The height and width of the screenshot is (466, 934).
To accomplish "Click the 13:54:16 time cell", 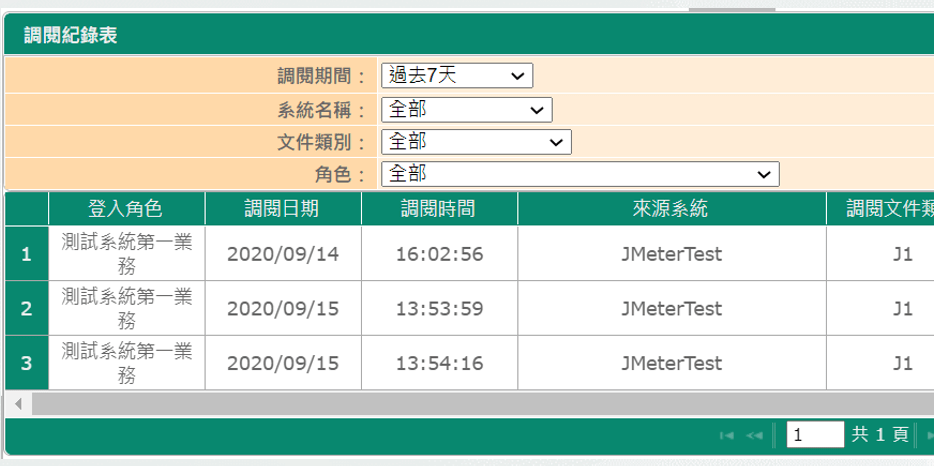I will click(x=439, y=363).
